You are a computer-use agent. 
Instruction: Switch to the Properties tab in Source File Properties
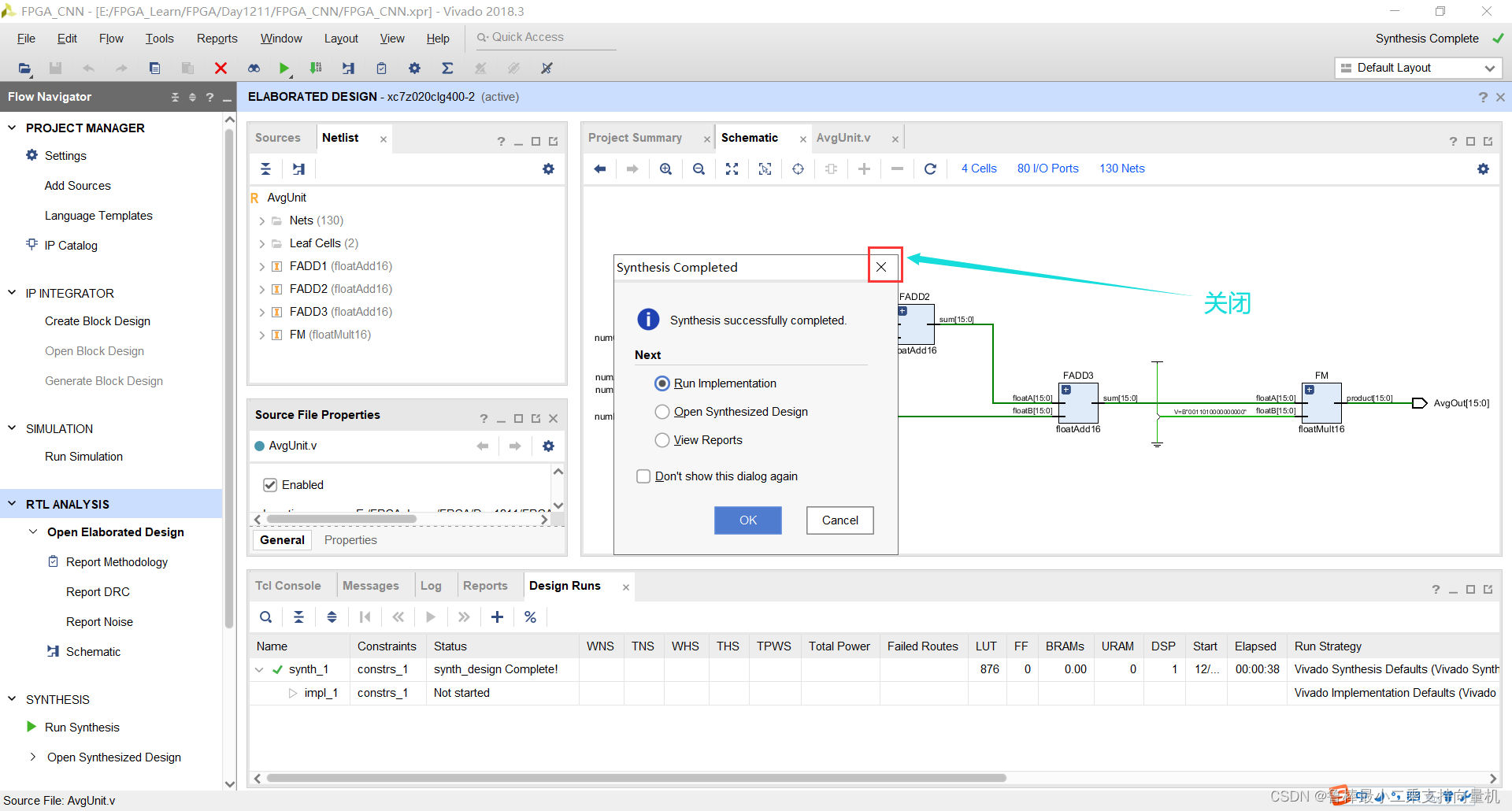coord(350,540)
